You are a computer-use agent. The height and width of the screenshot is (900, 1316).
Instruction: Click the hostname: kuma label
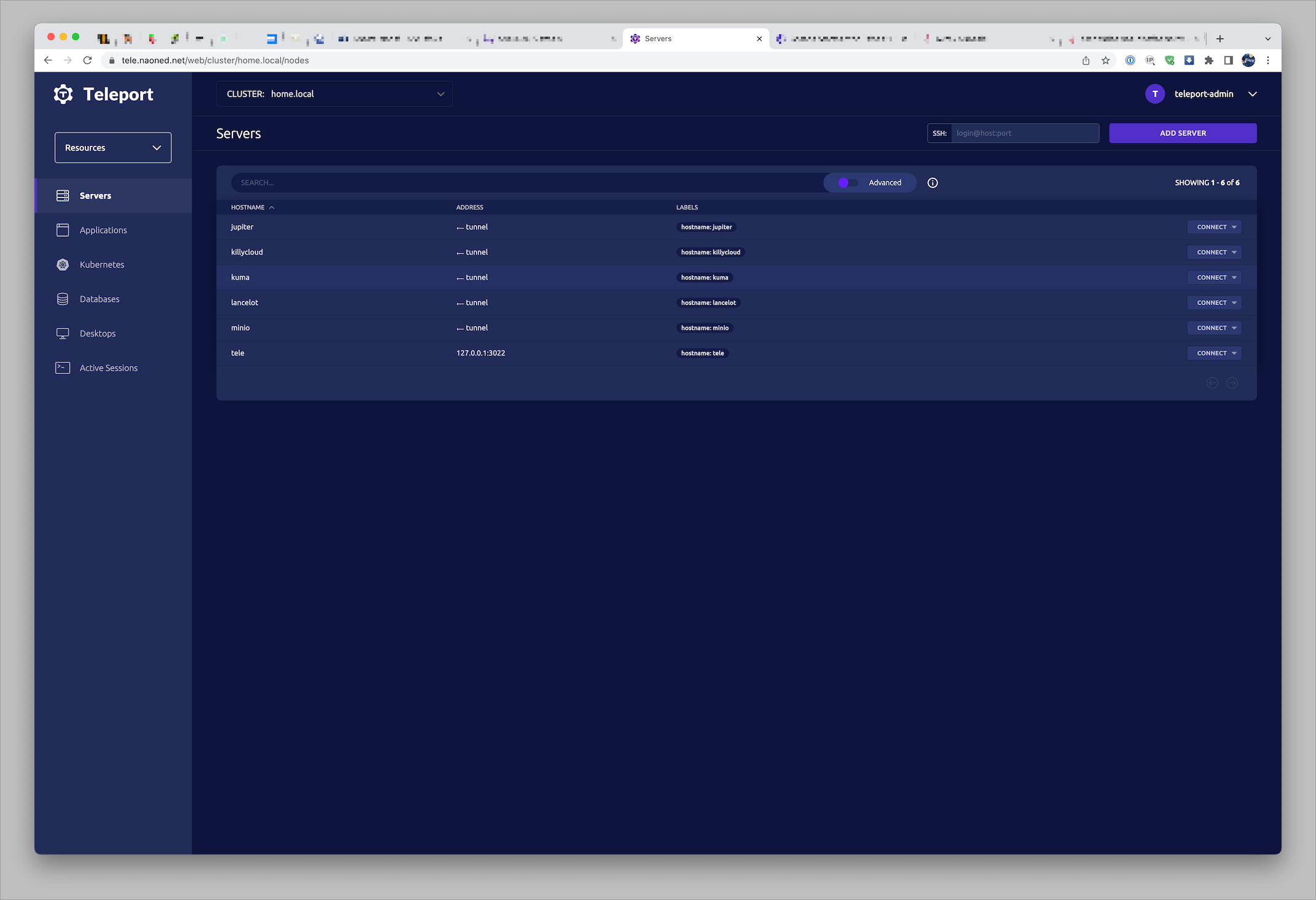tap(704, 277)
